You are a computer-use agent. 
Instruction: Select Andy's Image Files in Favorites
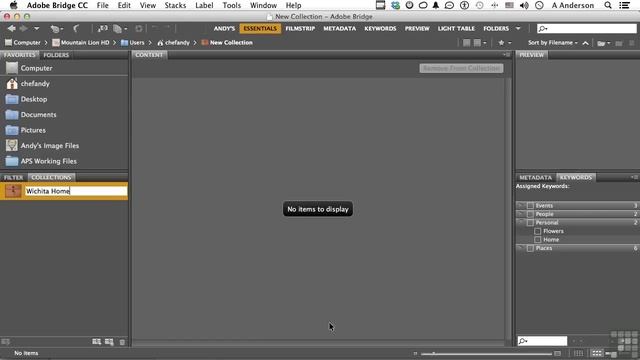click(x=64, y=145)
